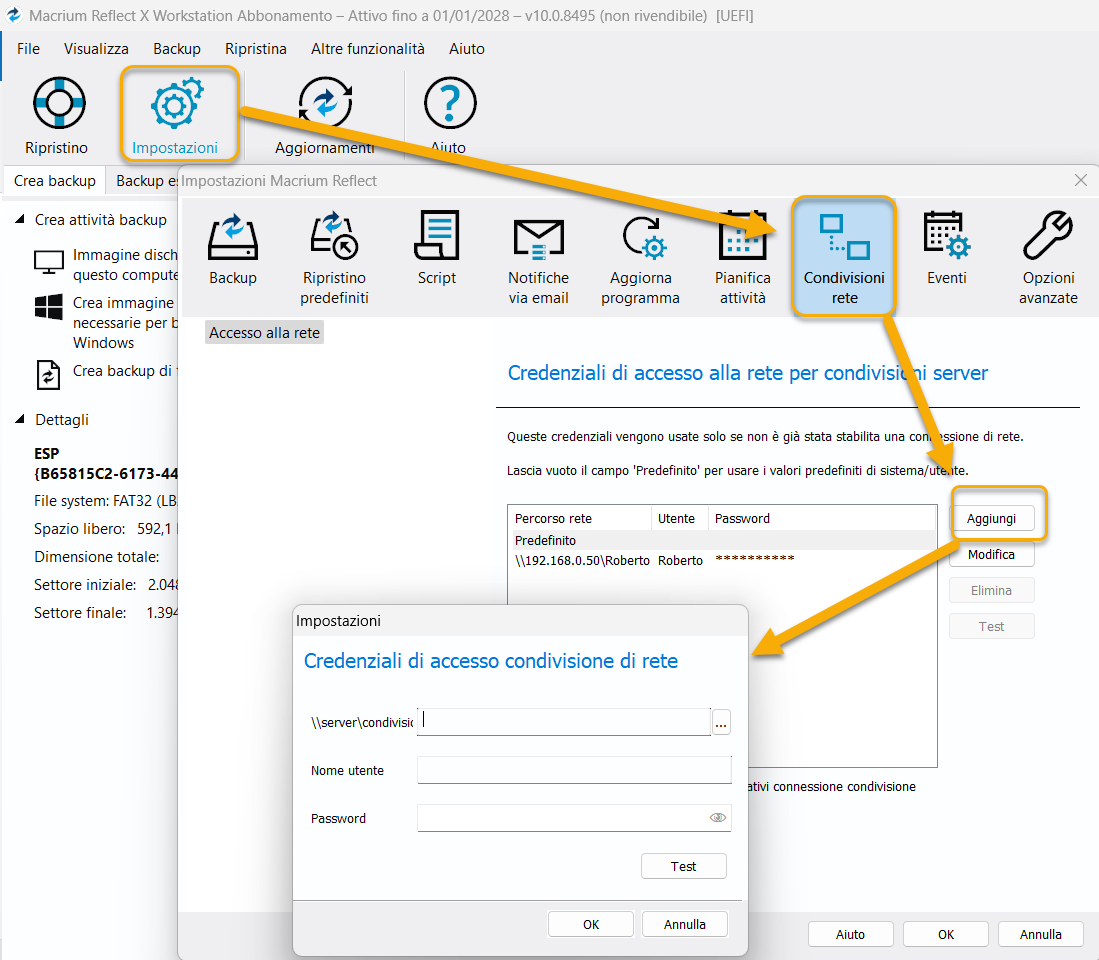This screenshot has height=960, width=1099.
Task: Click the Macrium Reflect title bar logo
Action: click(x=13, y=15)
